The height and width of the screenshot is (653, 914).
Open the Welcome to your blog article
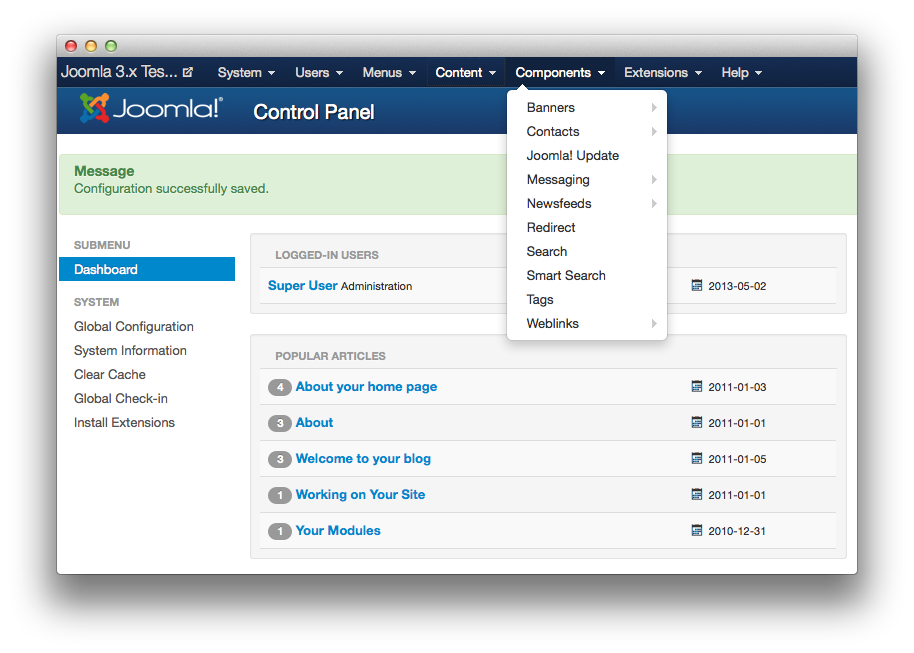(363, 459)
